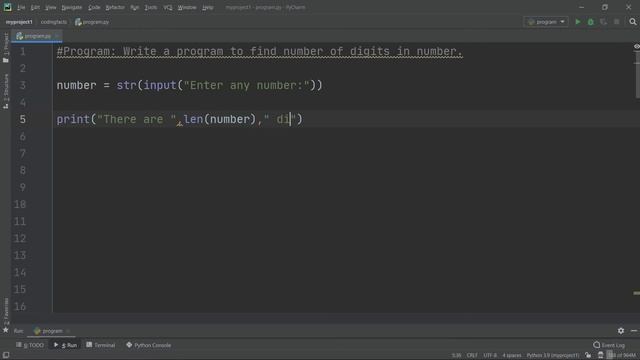Click the comment on line 1
Image resolution: width=640 pixels, height=360 pixels.
[x=260, y=51]
